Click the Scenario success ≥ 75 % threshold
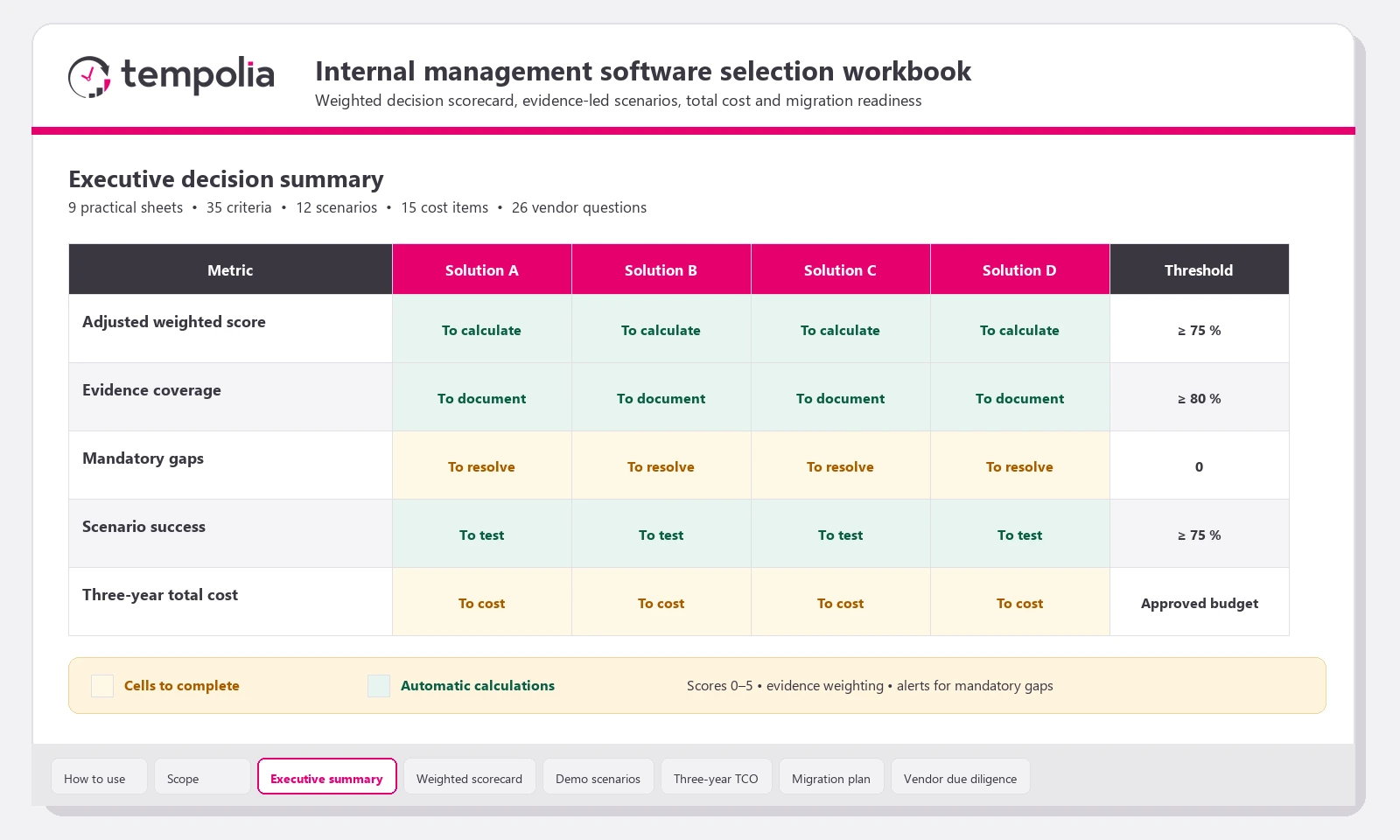1400x840 pixels. click(1200, 534)
